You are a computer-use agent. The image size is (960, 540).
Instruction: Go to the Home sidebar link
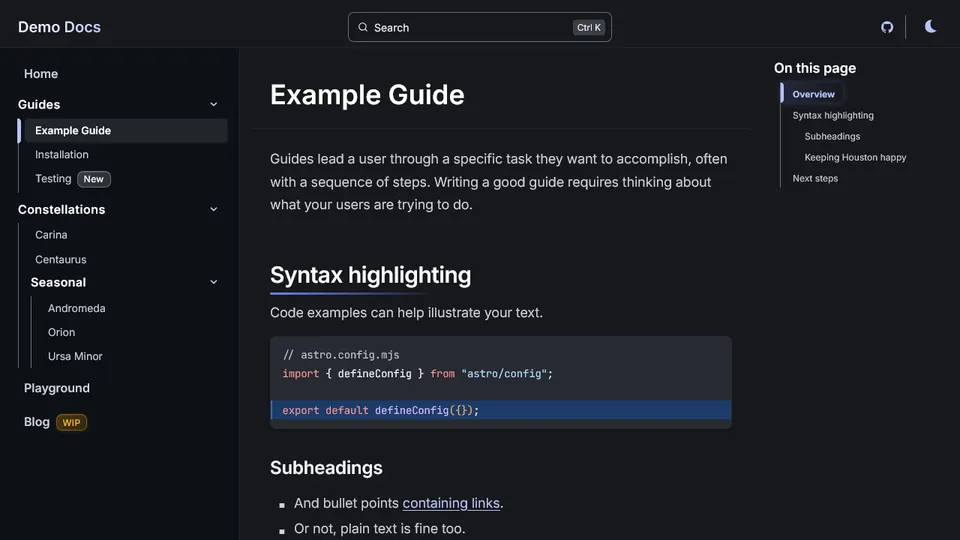click(41, 74)
